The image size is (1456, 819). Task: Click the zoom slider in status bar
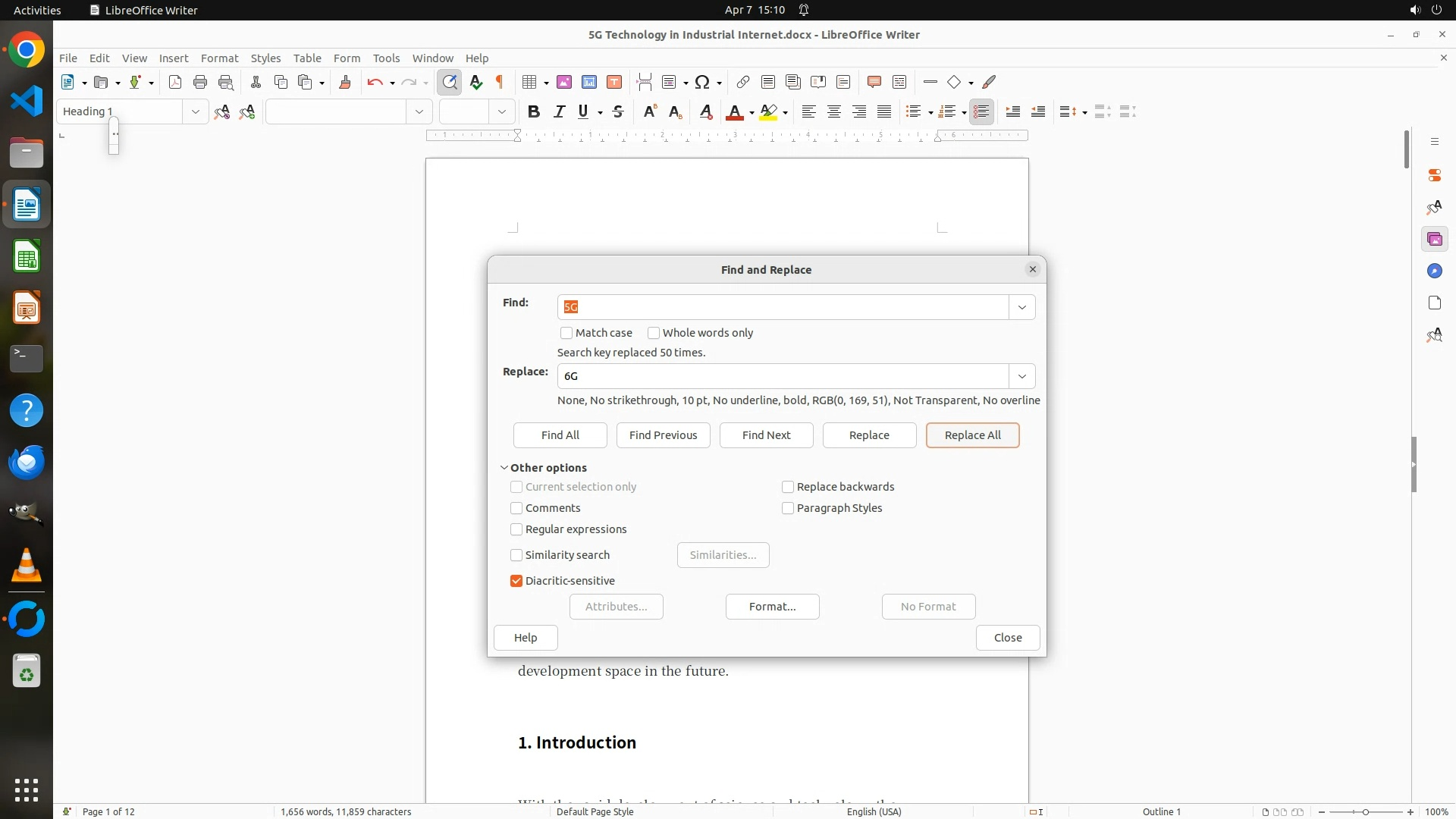pyautogui.click(x=1365, y=811)
